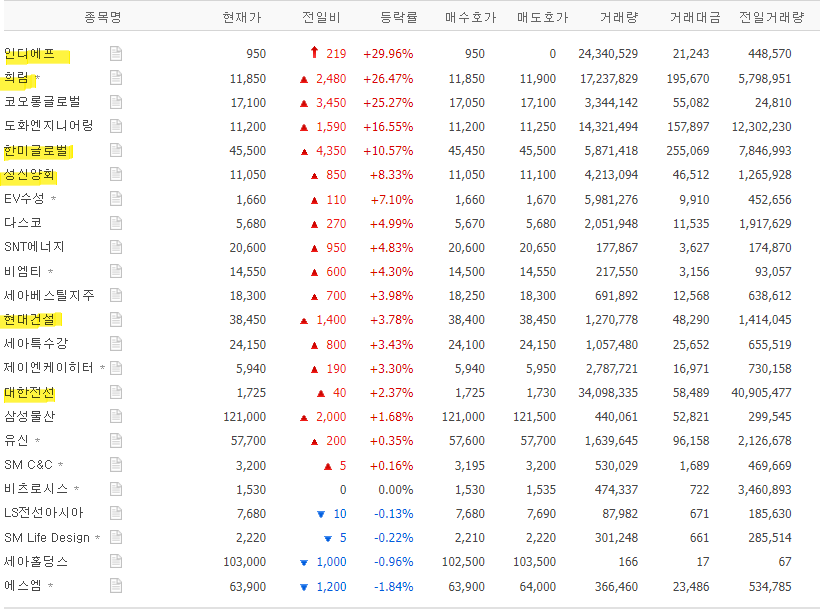Open the 비엠티 stock link
This screenshot has width=820, height=609.
pyautogui.click(x=22, y=271)
